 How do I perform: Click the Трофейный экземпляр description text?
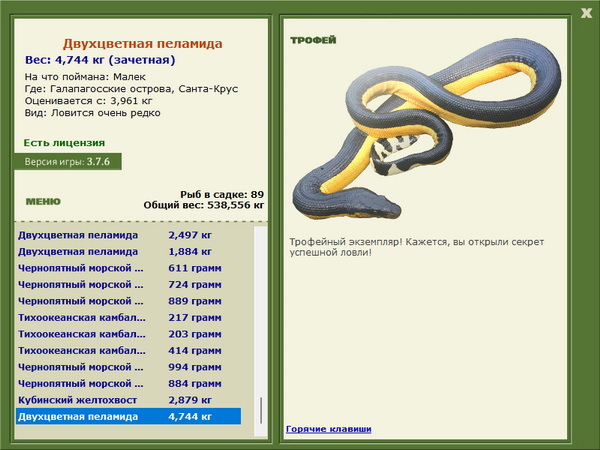pyautogui.click(x=417, y=247)
